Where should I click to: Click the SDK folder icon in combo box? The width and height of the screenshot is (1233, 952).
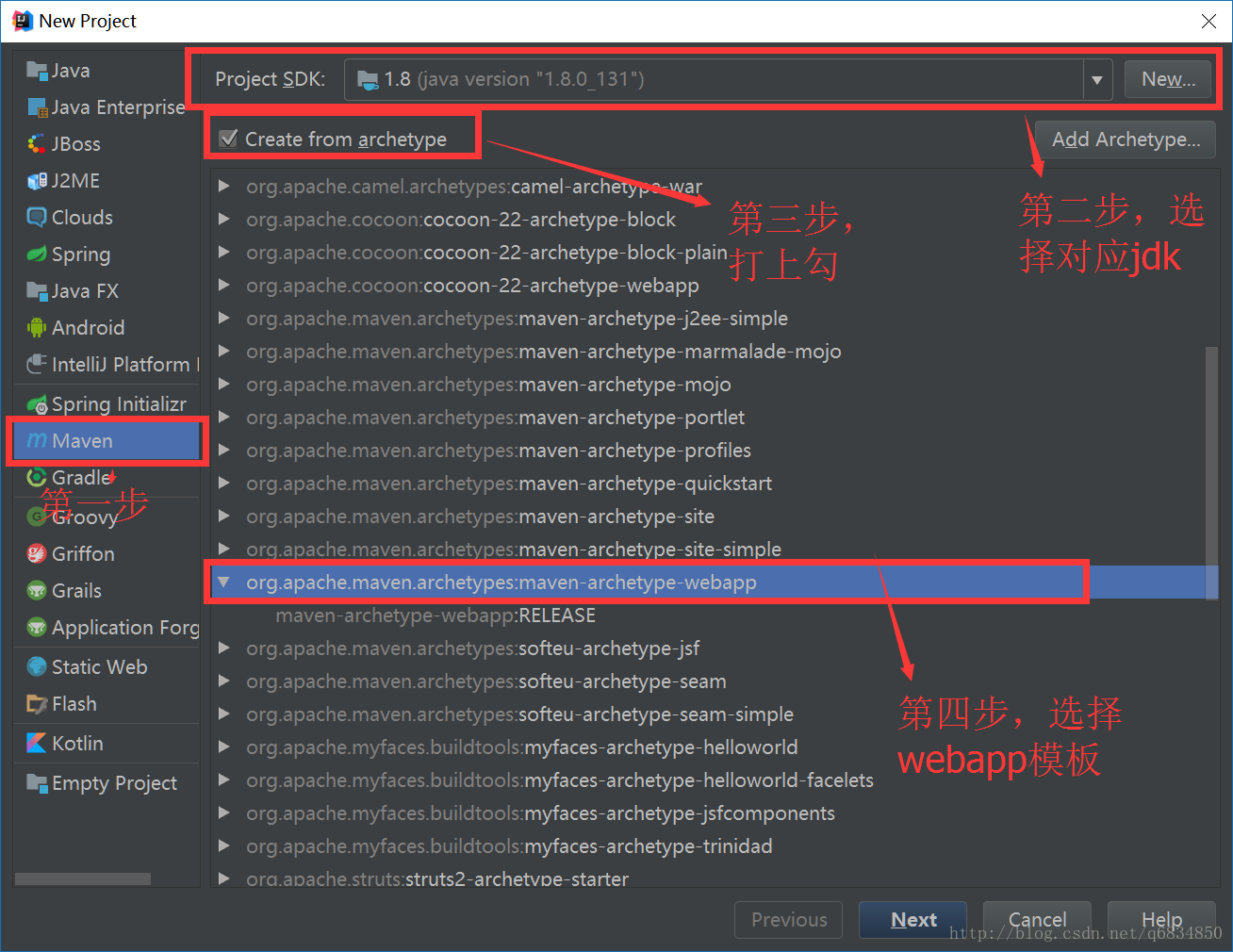[x=368, y=80]
